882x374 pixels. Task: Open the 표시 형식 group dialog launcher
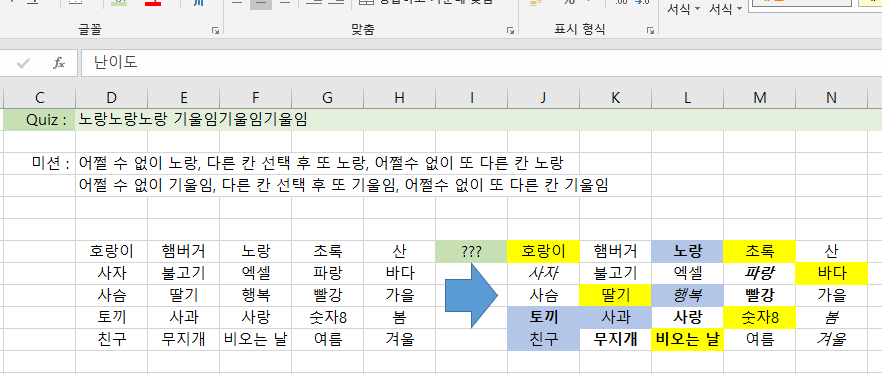(650, 30)
